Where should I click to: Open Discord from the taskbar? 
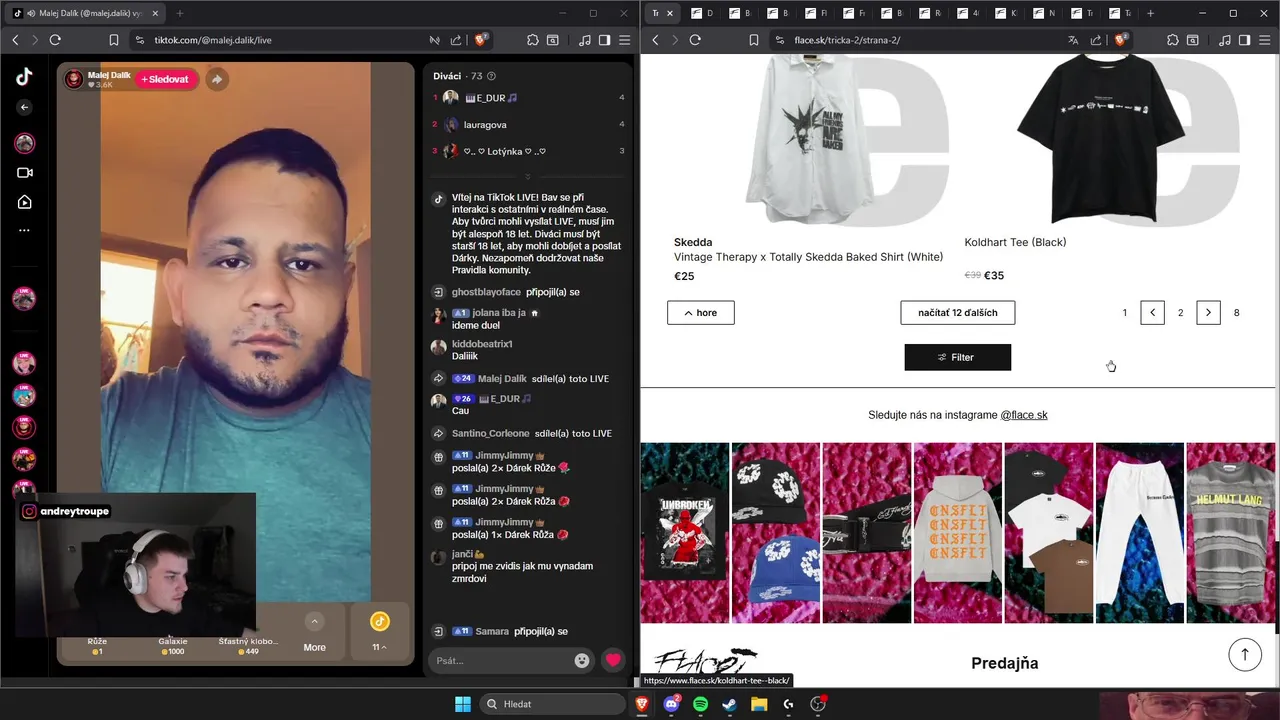coord(671,704)
